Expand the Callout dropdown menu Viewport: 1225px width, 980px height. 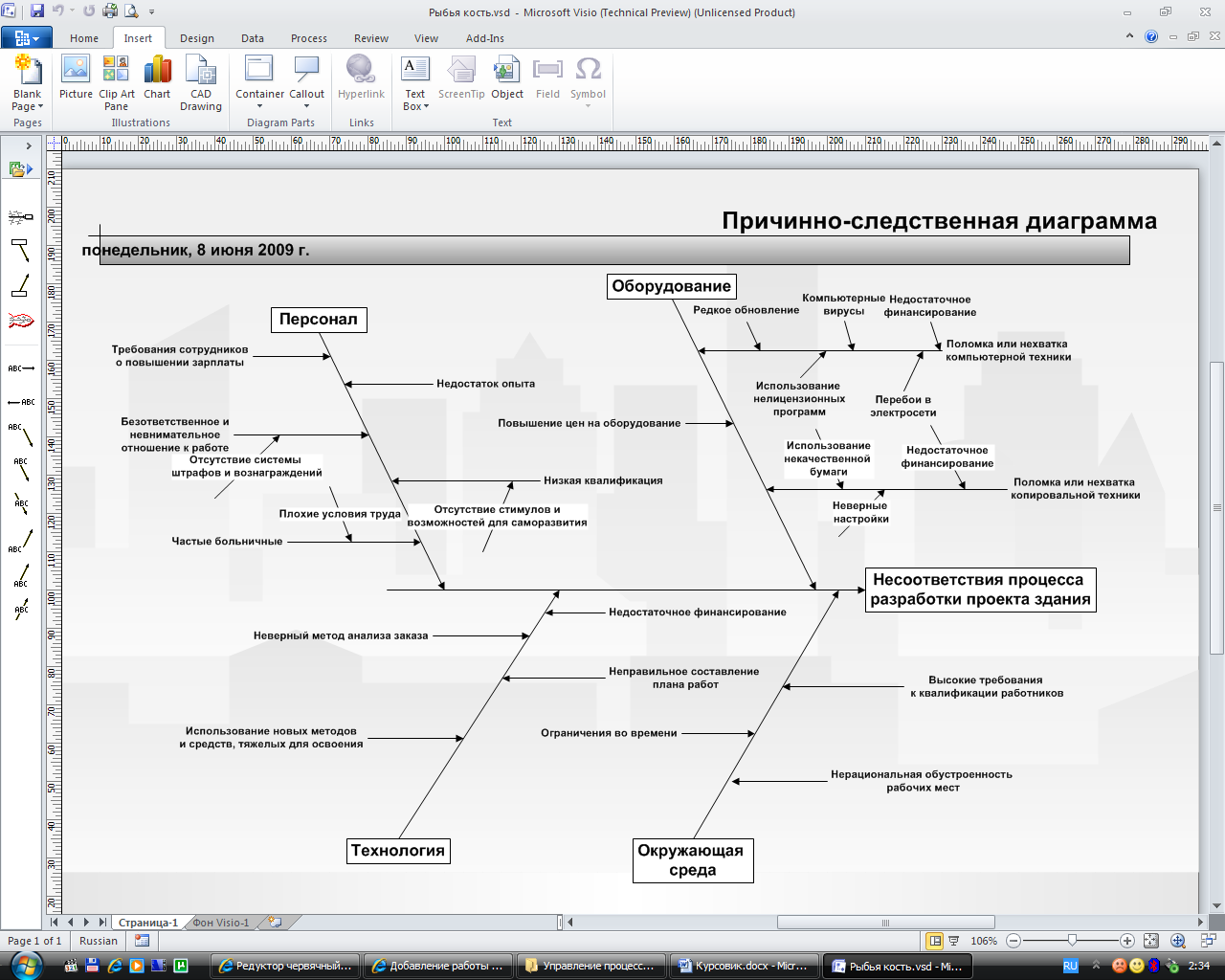[x=306, y=106]
